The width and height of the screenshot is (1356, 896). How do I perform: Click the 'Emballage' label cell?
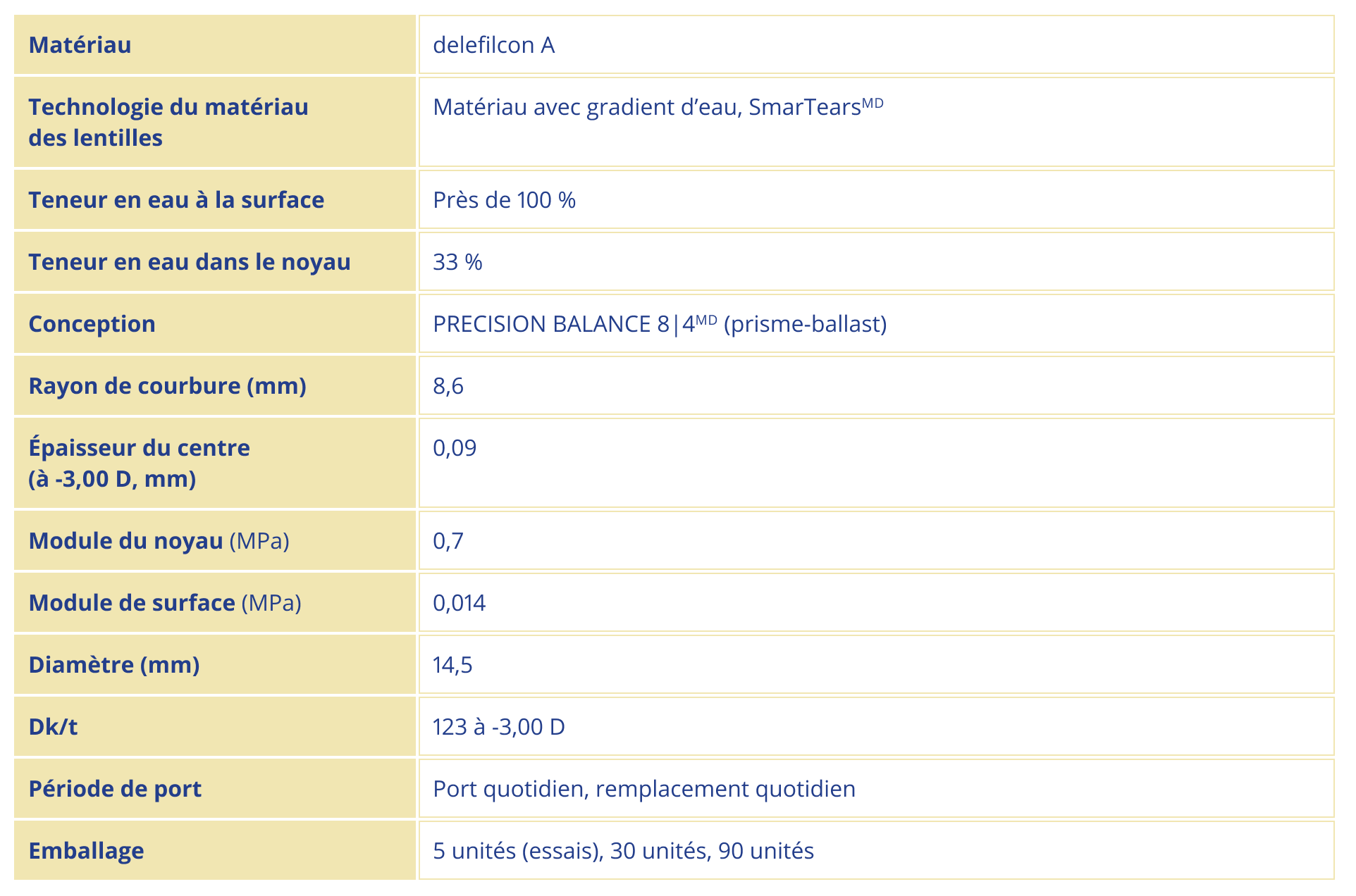(214, 850)
